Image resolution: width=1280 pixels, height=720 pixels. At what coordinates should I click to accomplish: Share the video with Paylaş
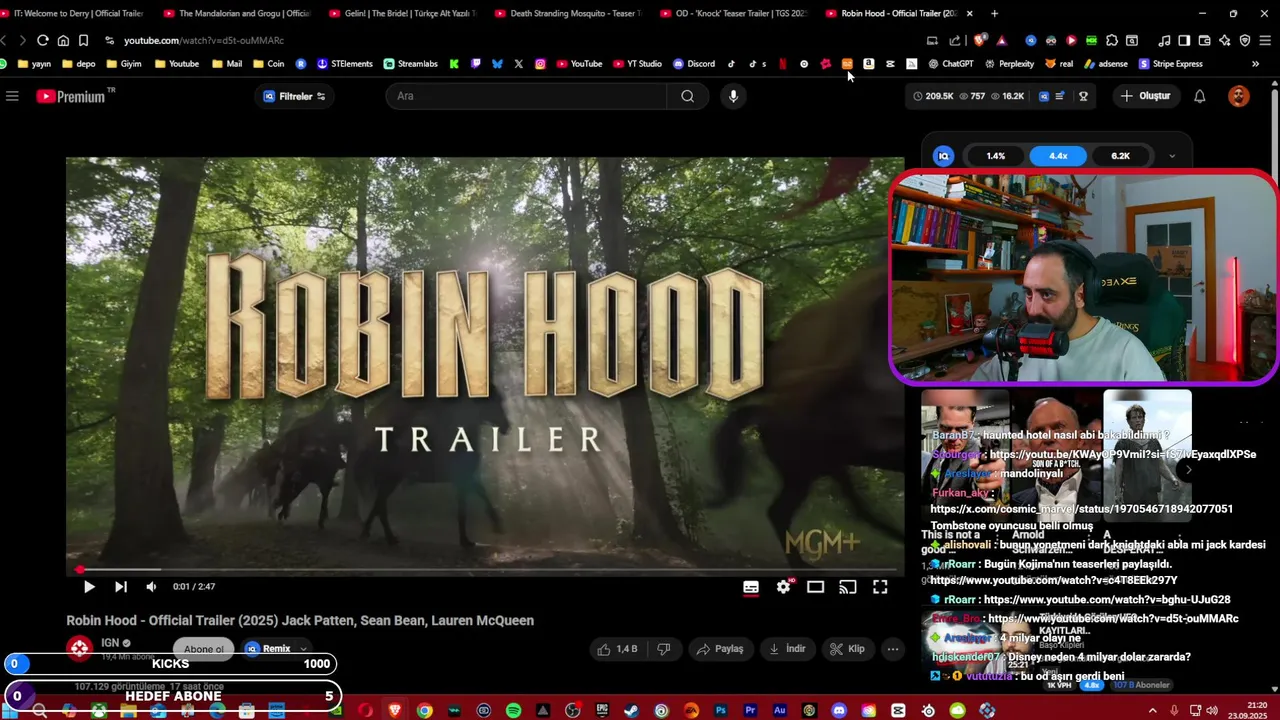720,649
